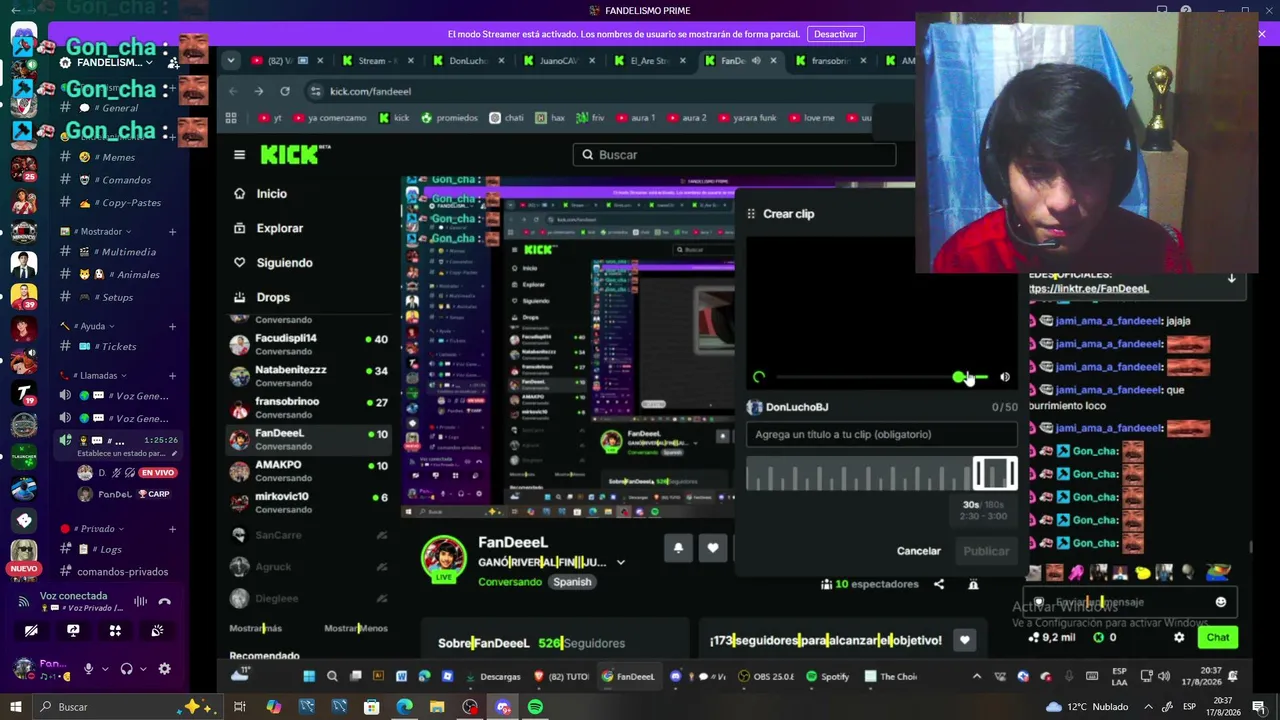Turn on the Discord camera

tap(31, 631)
